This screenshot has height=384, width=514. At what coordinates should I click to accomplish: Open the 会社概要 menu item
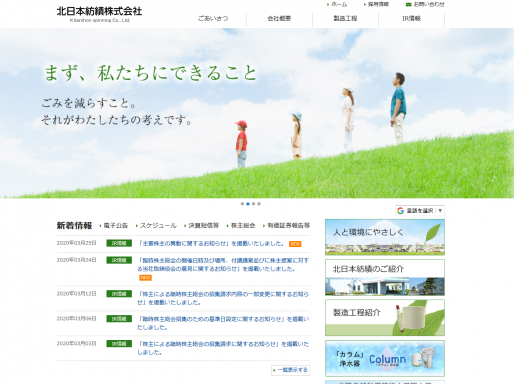coord(279,19)
